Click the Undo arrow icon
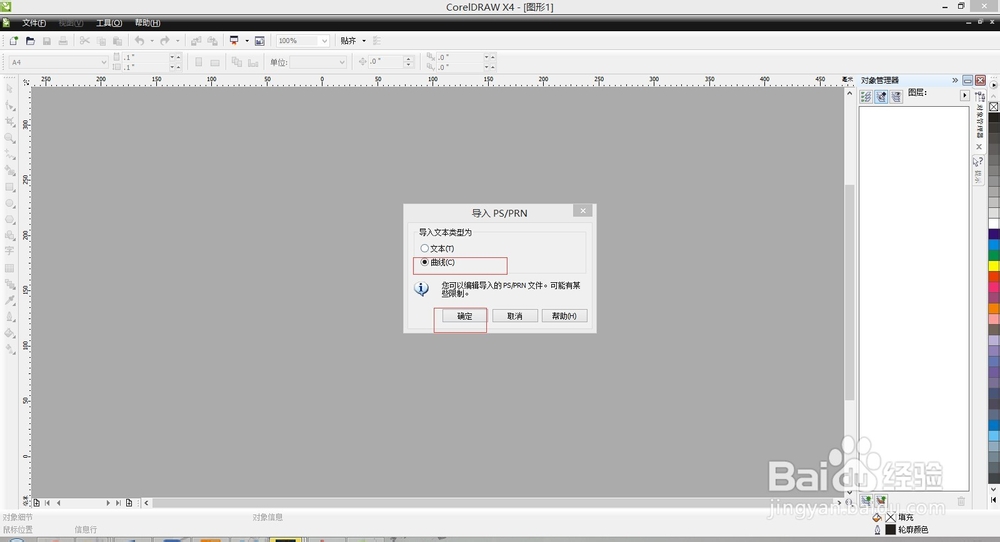1000x542 pixels. tap(140, 41)
